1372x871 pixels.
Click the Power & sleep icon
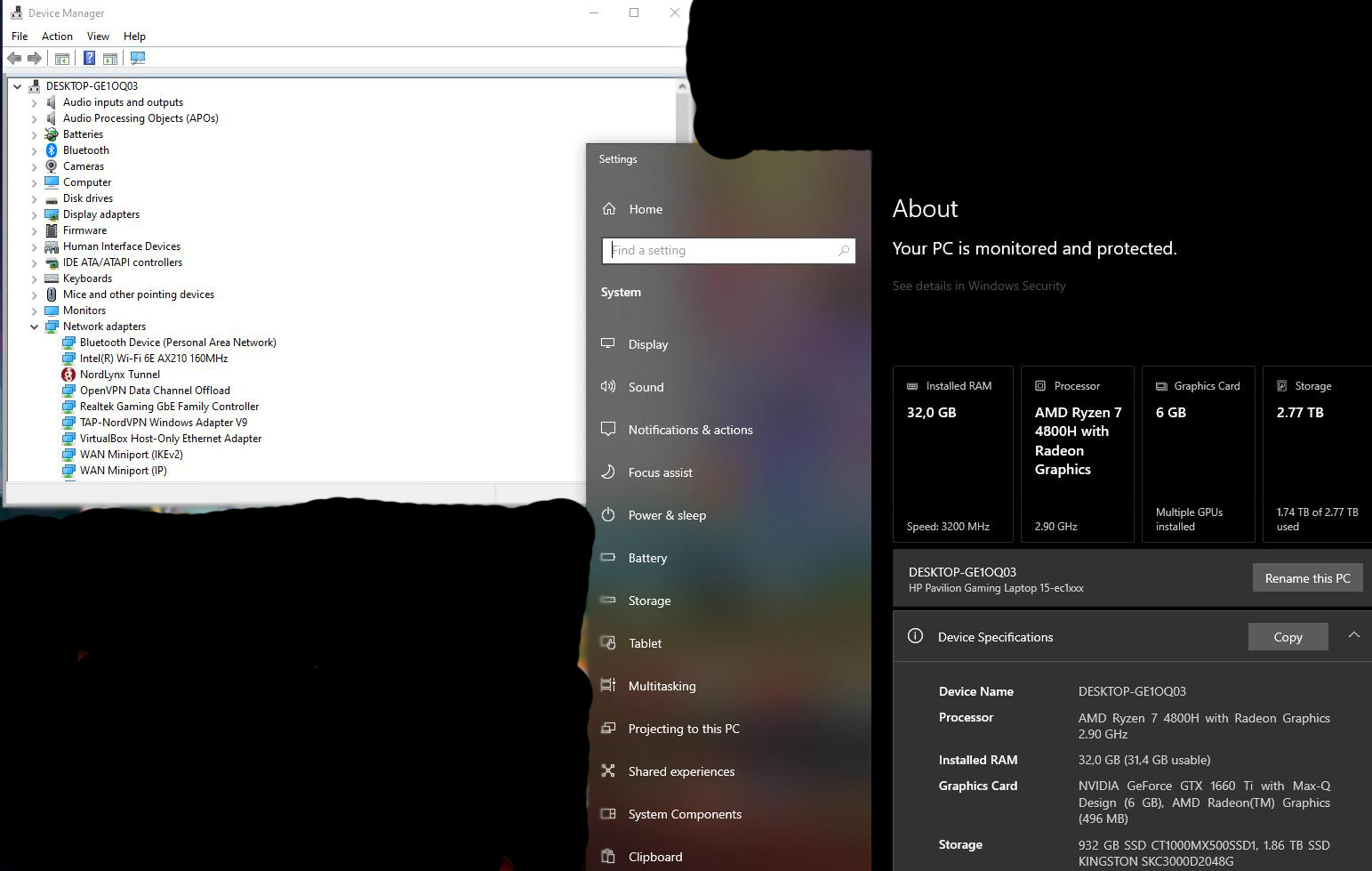608,515
